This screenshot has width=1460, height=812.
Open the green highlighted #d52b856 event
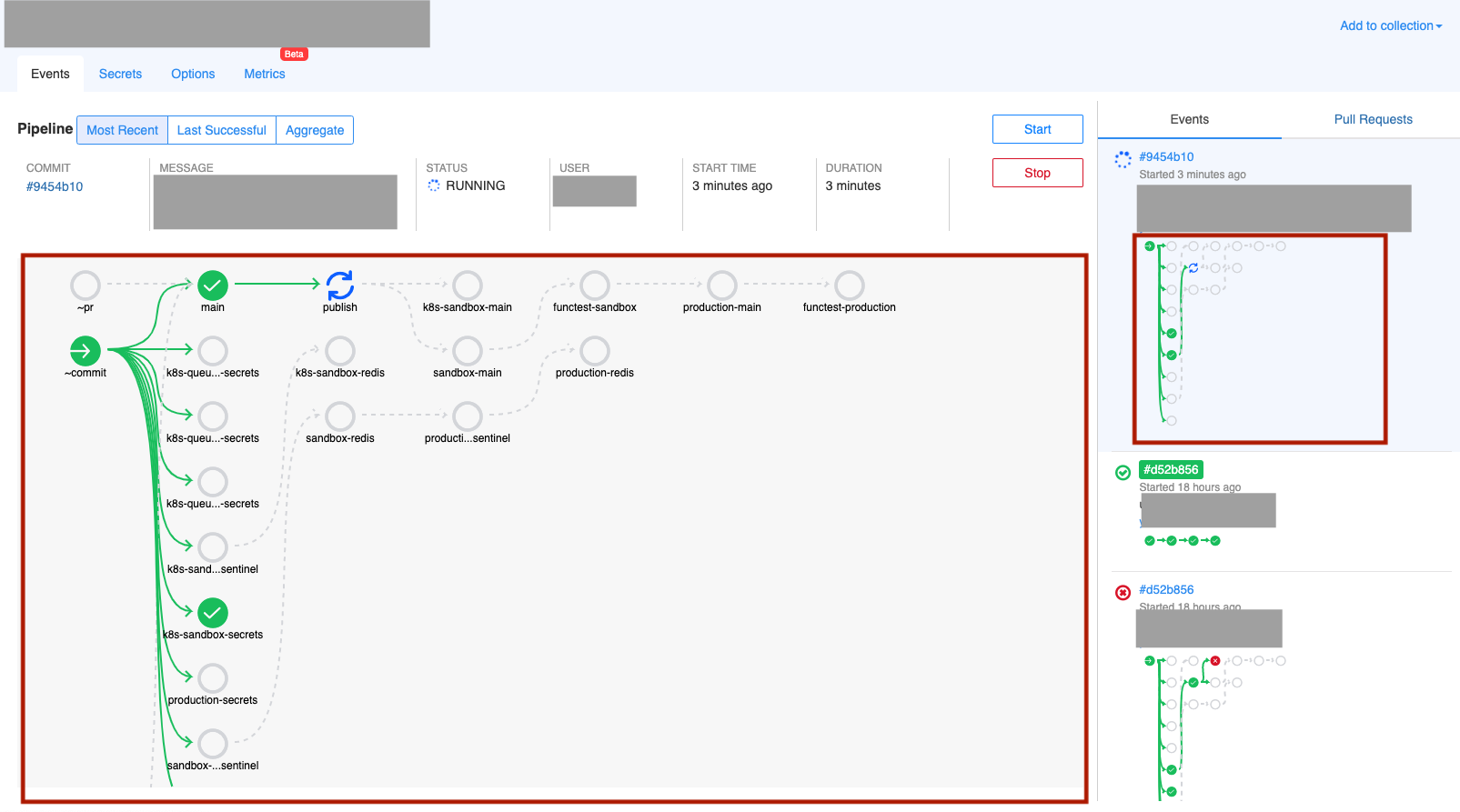(x=1171, y=469)
